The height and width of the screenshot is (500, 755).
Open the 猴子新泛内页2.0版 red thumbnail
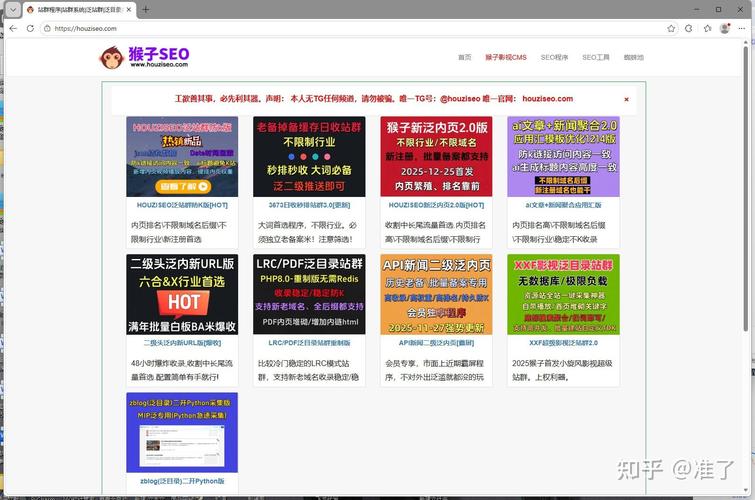click(x=436, y=157)
